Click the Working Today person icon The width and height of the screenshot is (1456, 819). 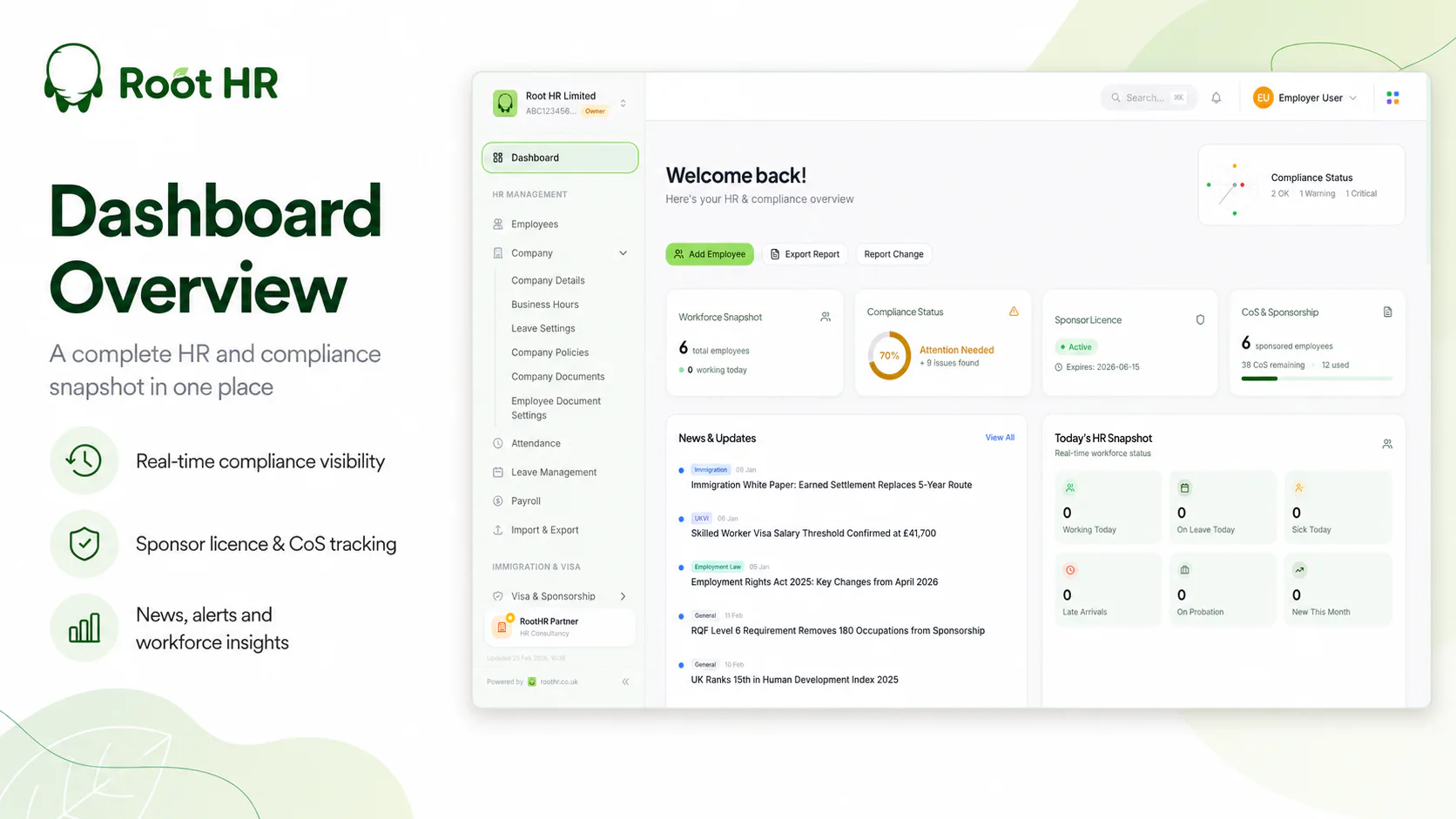click(1070, 488)
